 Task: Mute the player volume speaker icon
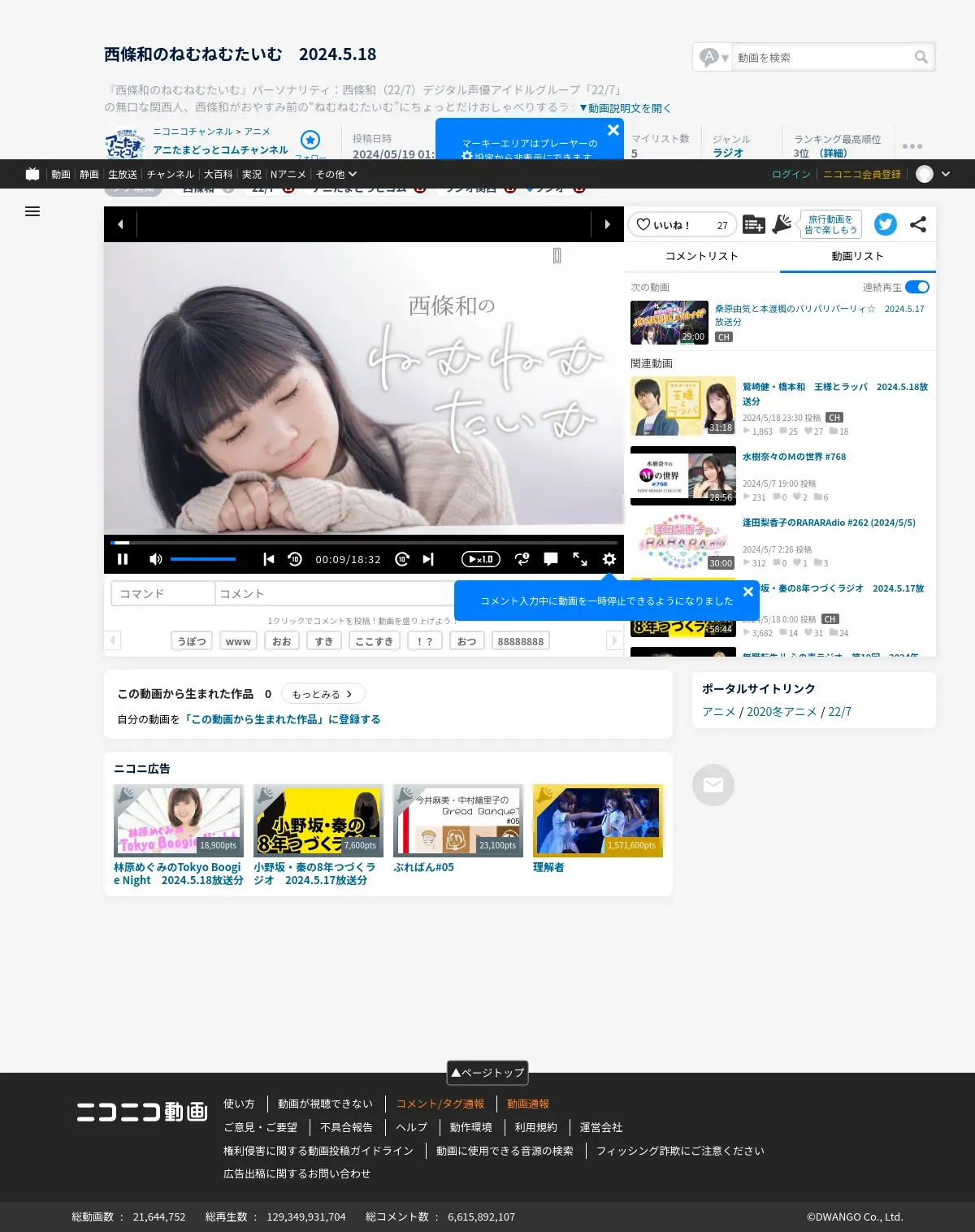156,559
